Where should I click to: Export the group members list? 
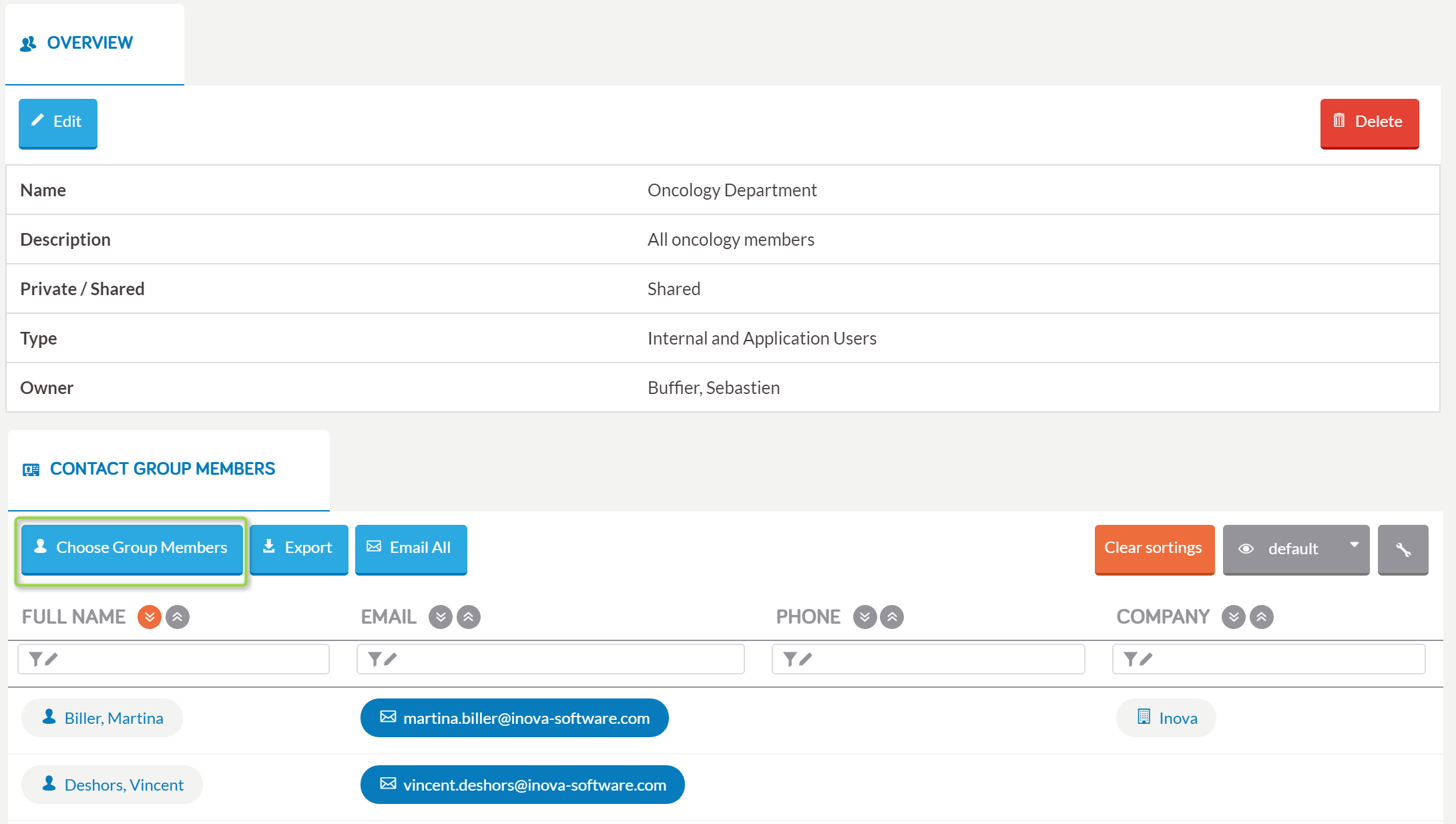coord(299,549)
